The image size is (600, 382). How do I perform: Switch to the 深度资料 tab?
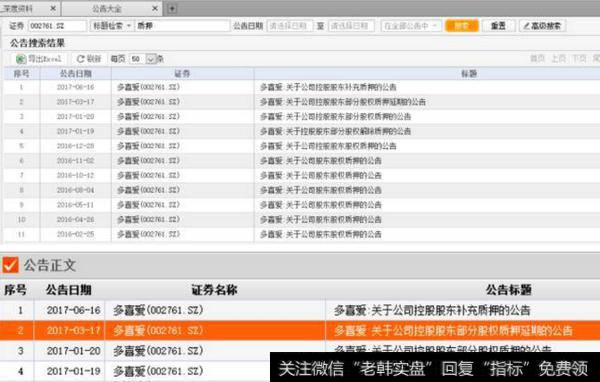(x=17, y=8)
